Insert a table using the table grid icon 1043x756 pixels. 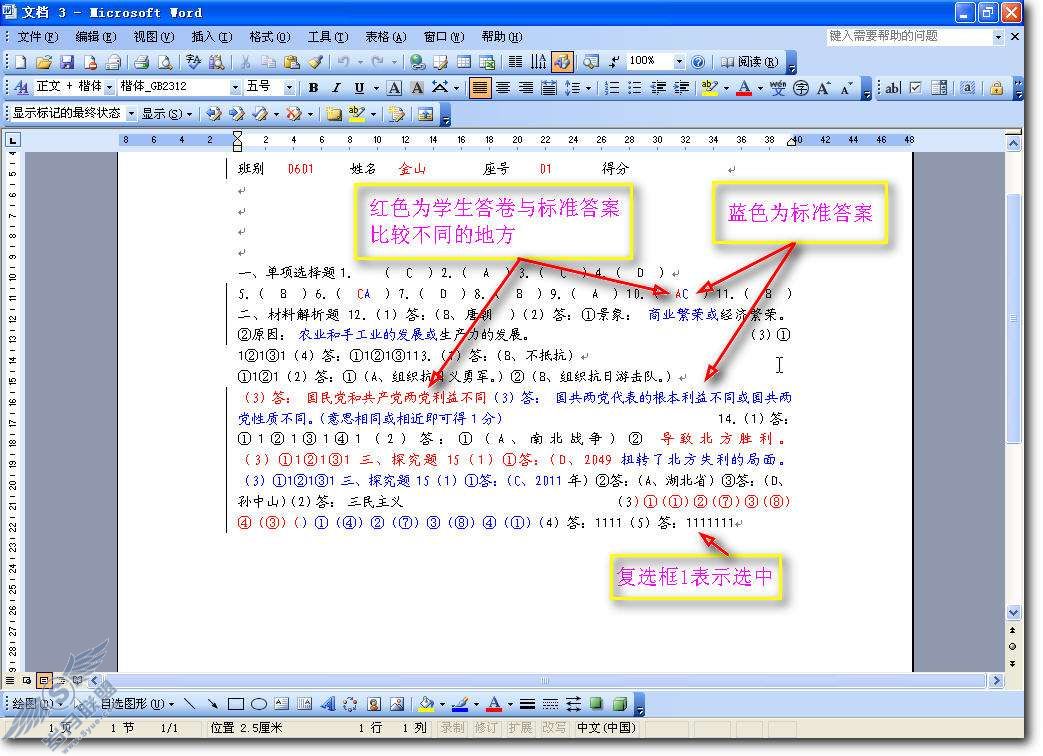464,63
